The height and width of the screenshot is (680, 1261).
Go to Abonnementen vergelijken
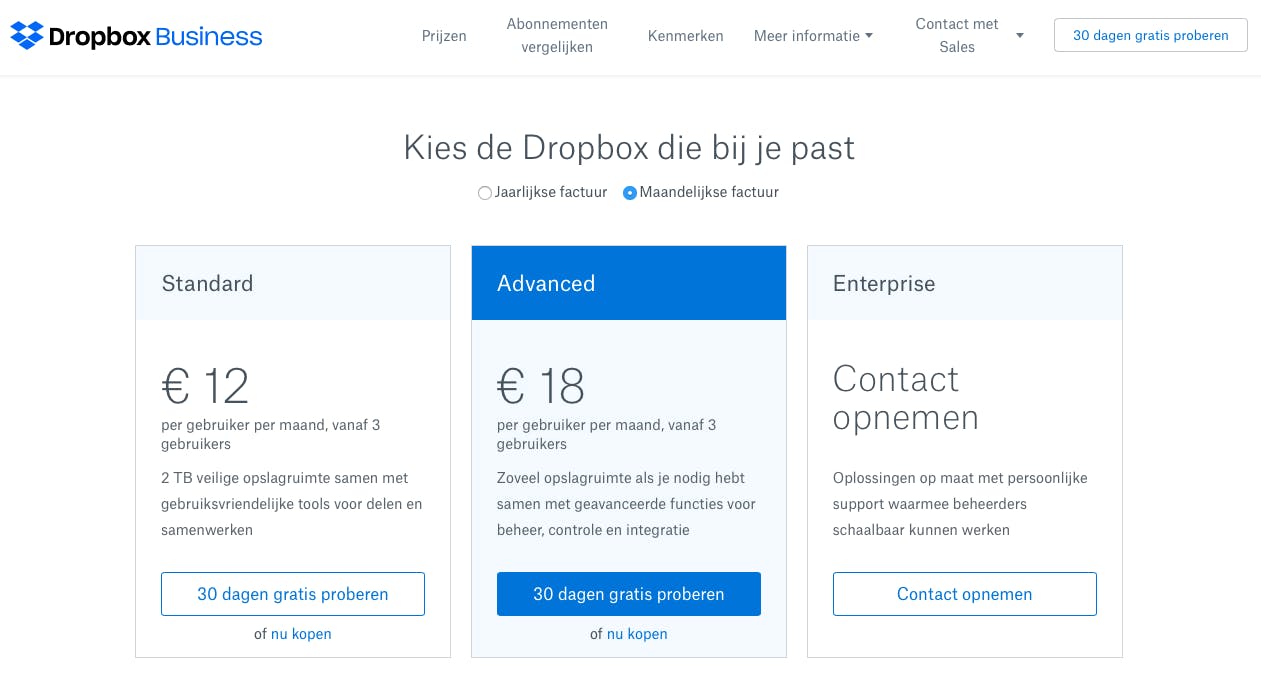click(557, 35)
